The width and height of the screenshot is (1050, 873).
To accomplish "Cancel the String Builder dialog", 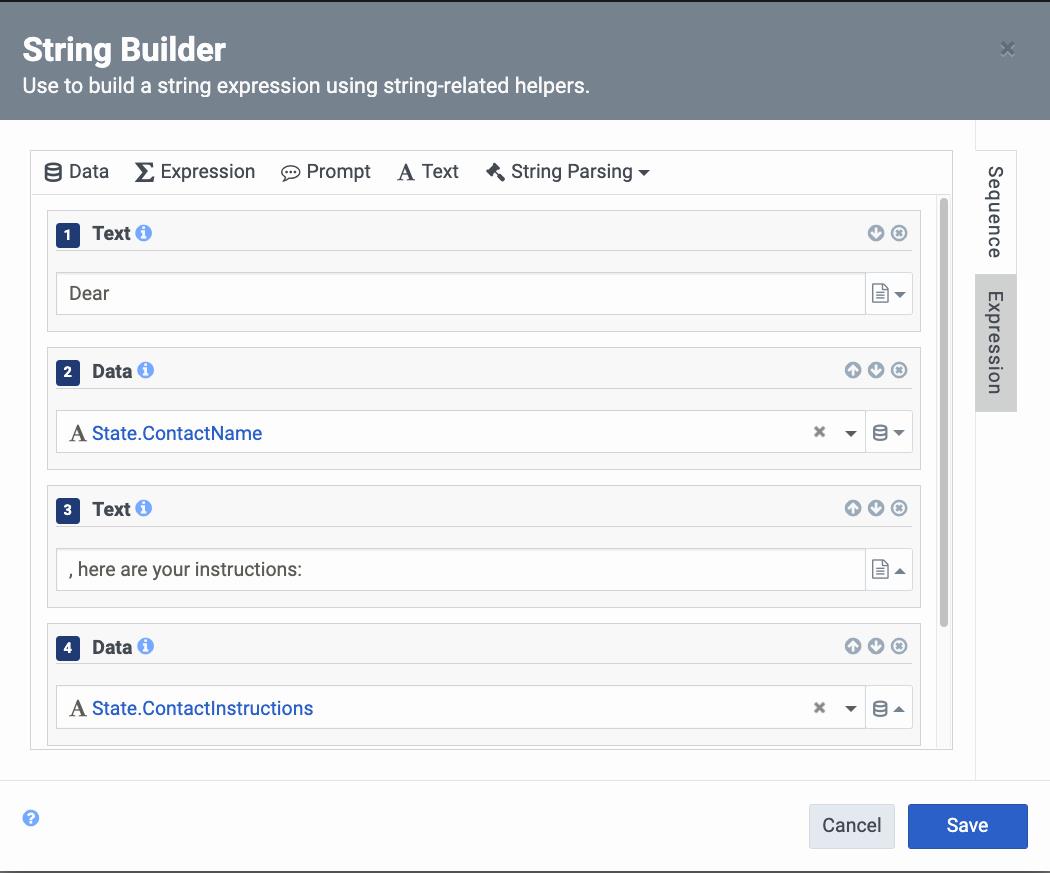I will coord(851,825).
